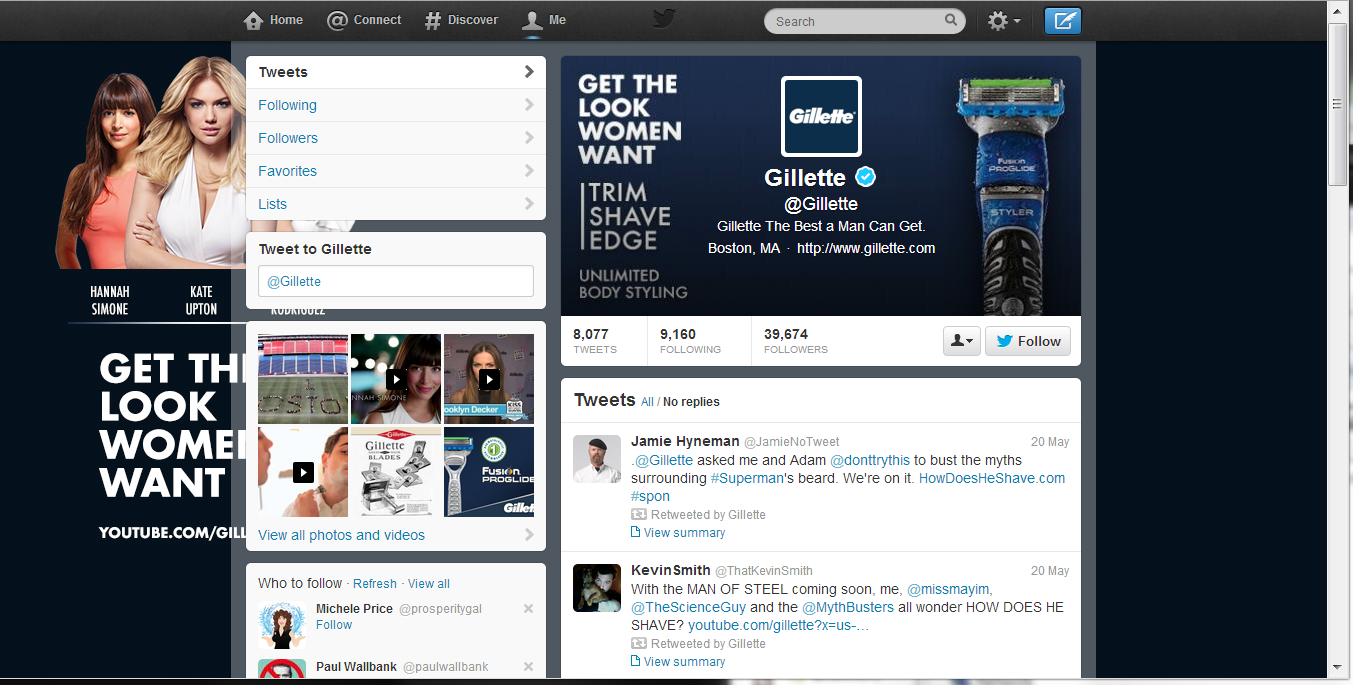Open the Favorites list
The height and width of the screenshot is (685, 1353).
[396, 171]
